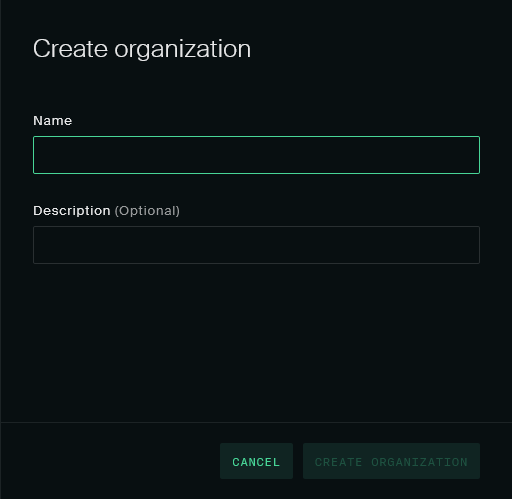Submit with the Create Organization button
Image resolution: width=512 pixels, height=499 pixels.
[391, 461]
